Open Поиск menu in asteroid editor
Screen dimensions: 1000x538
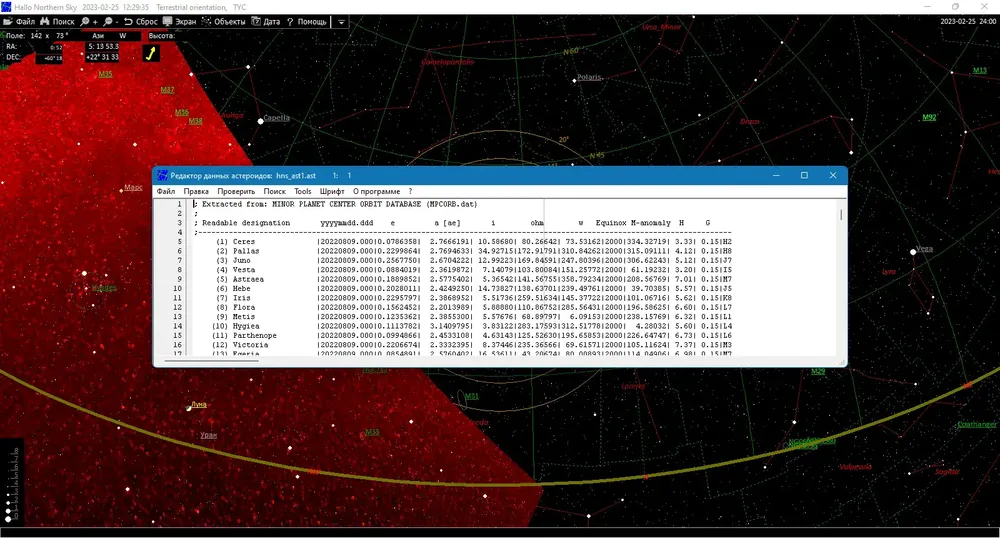tap(274, 191)
